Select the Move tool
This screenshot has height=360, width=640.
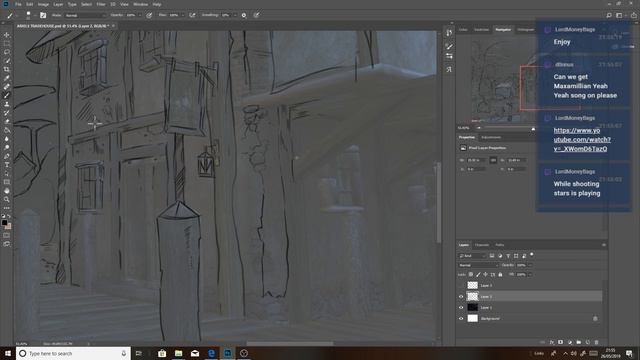7,35
